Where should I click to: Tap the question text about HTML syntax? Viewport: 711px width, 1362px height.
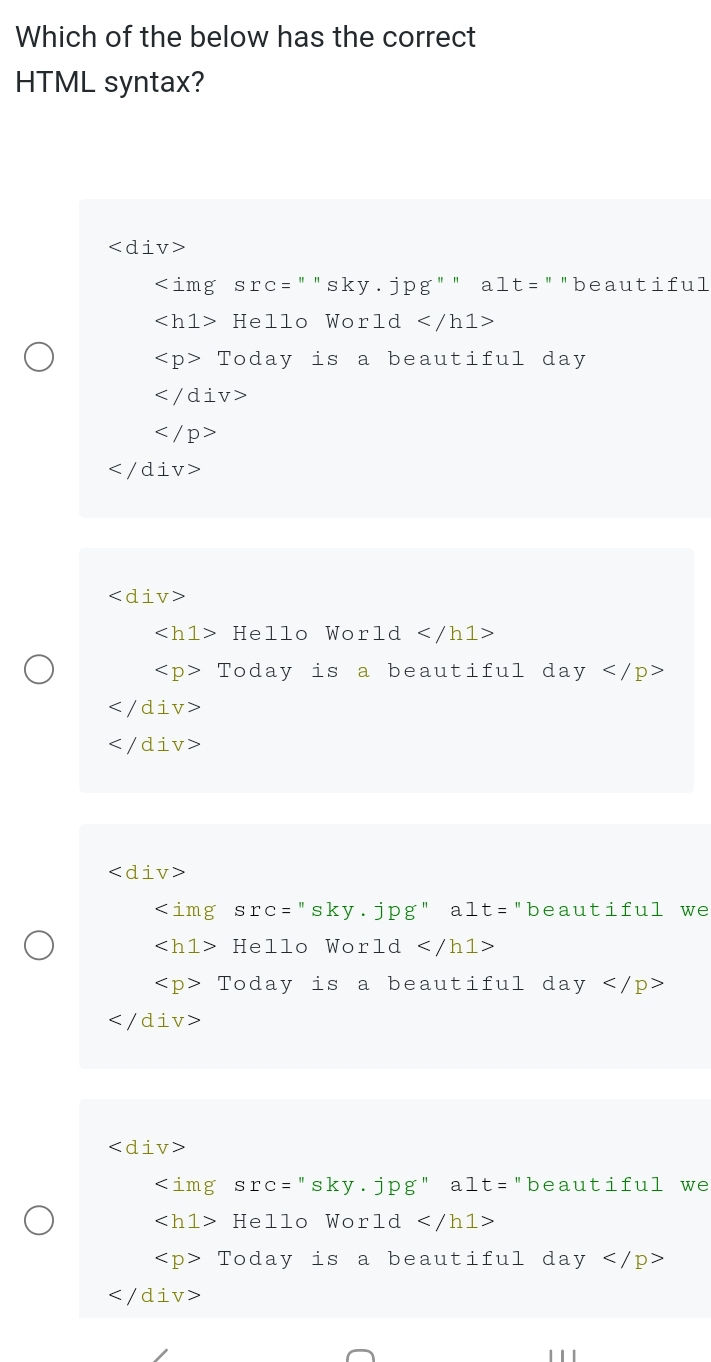[x=245, y=58]
